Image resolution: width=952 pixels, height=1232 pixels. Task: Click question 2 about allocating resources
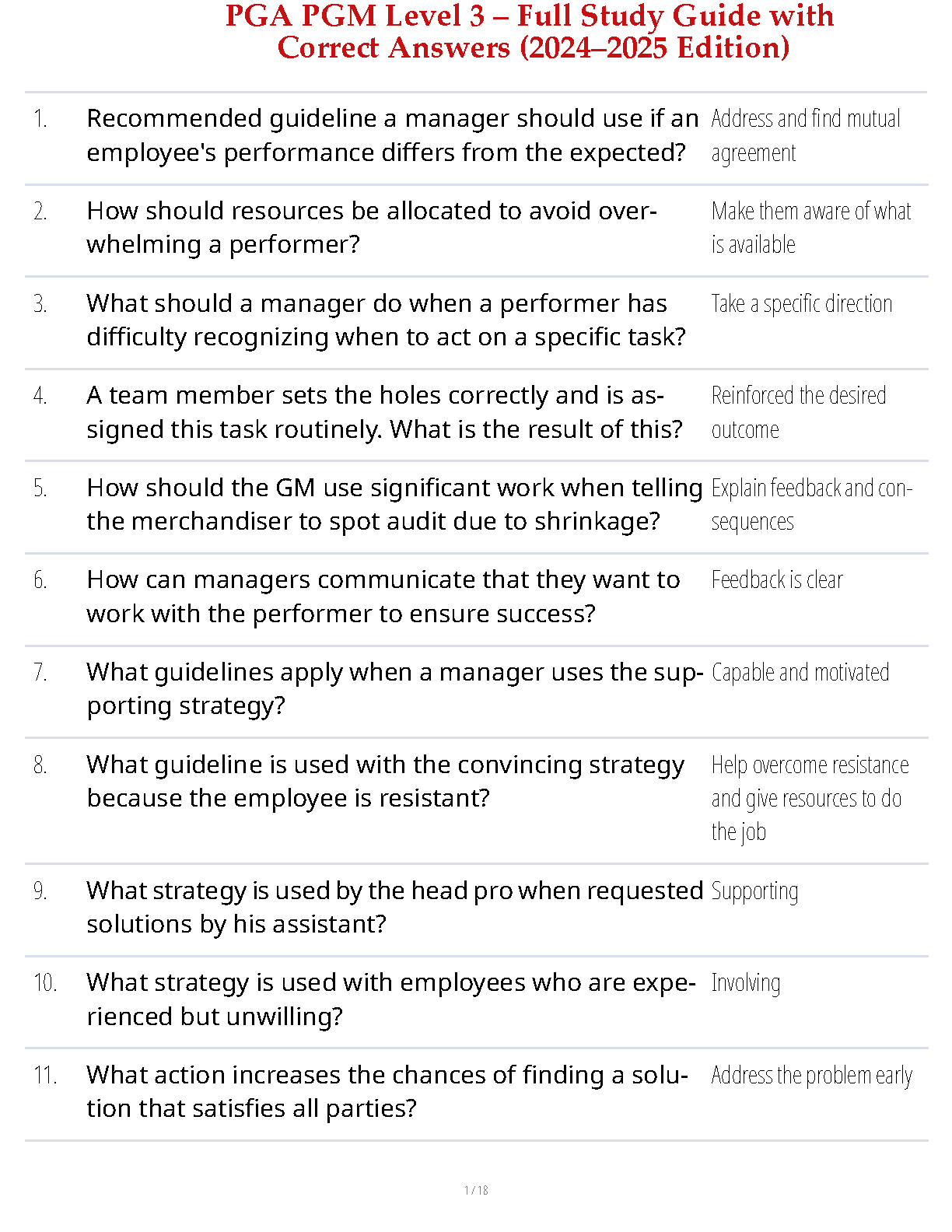[372, 227]
